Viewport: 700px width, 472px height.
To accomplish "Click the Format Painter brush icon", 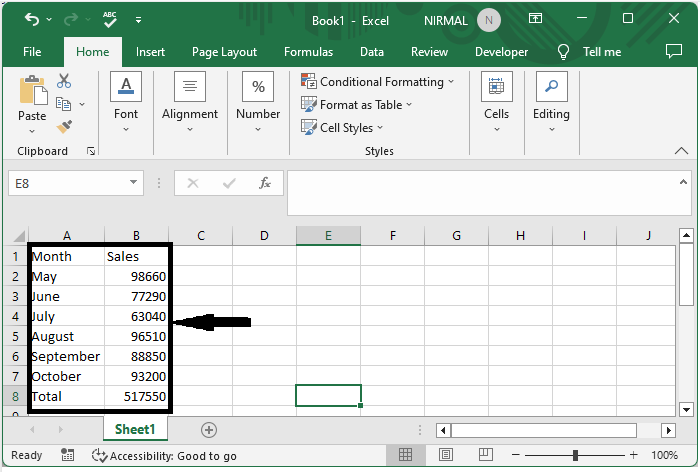I will click(64, 127).
